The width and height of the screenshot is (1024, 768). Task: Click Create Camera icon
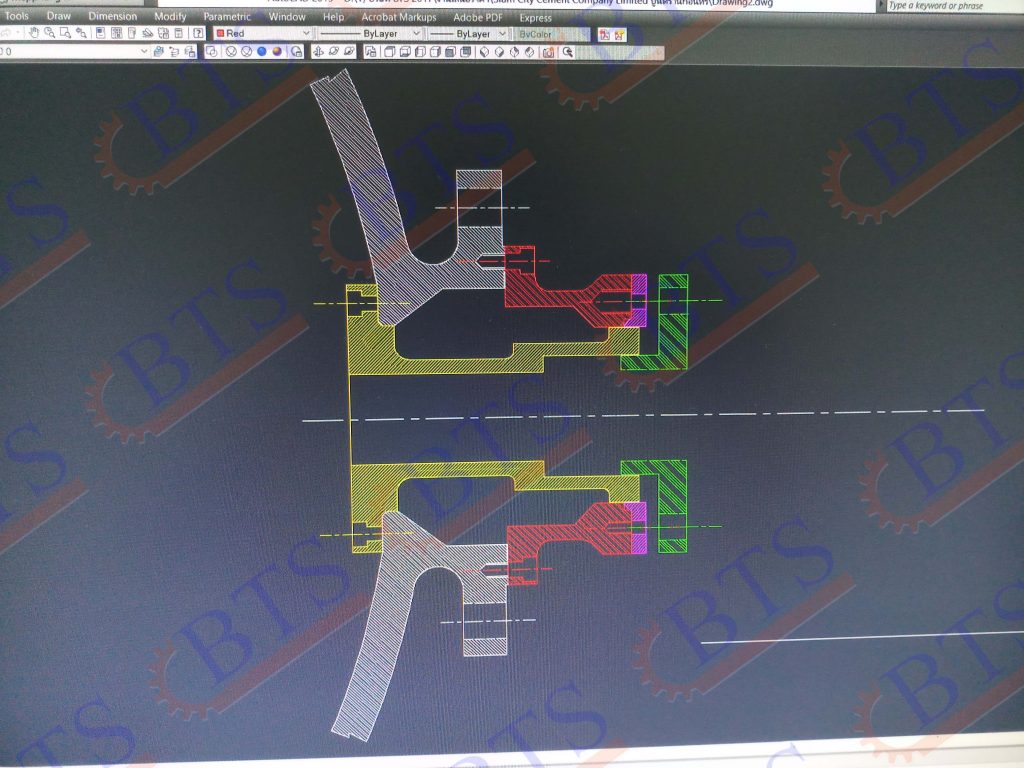click(x=549, y=52)
